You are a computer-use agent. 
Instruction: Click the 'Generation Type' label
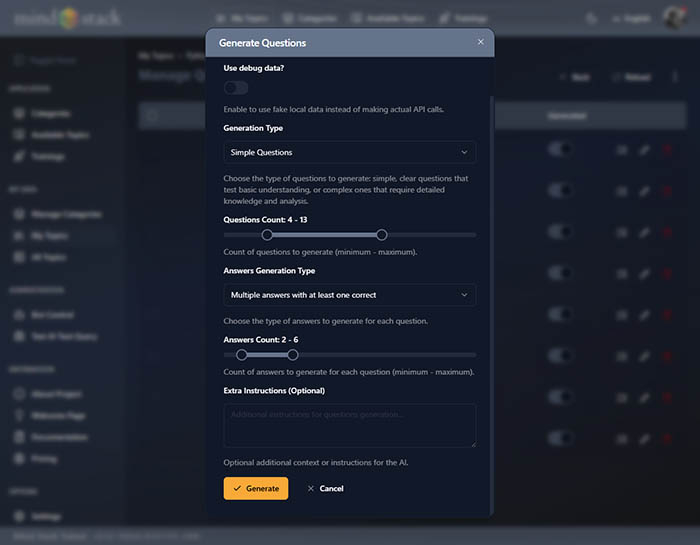(253, 128)
